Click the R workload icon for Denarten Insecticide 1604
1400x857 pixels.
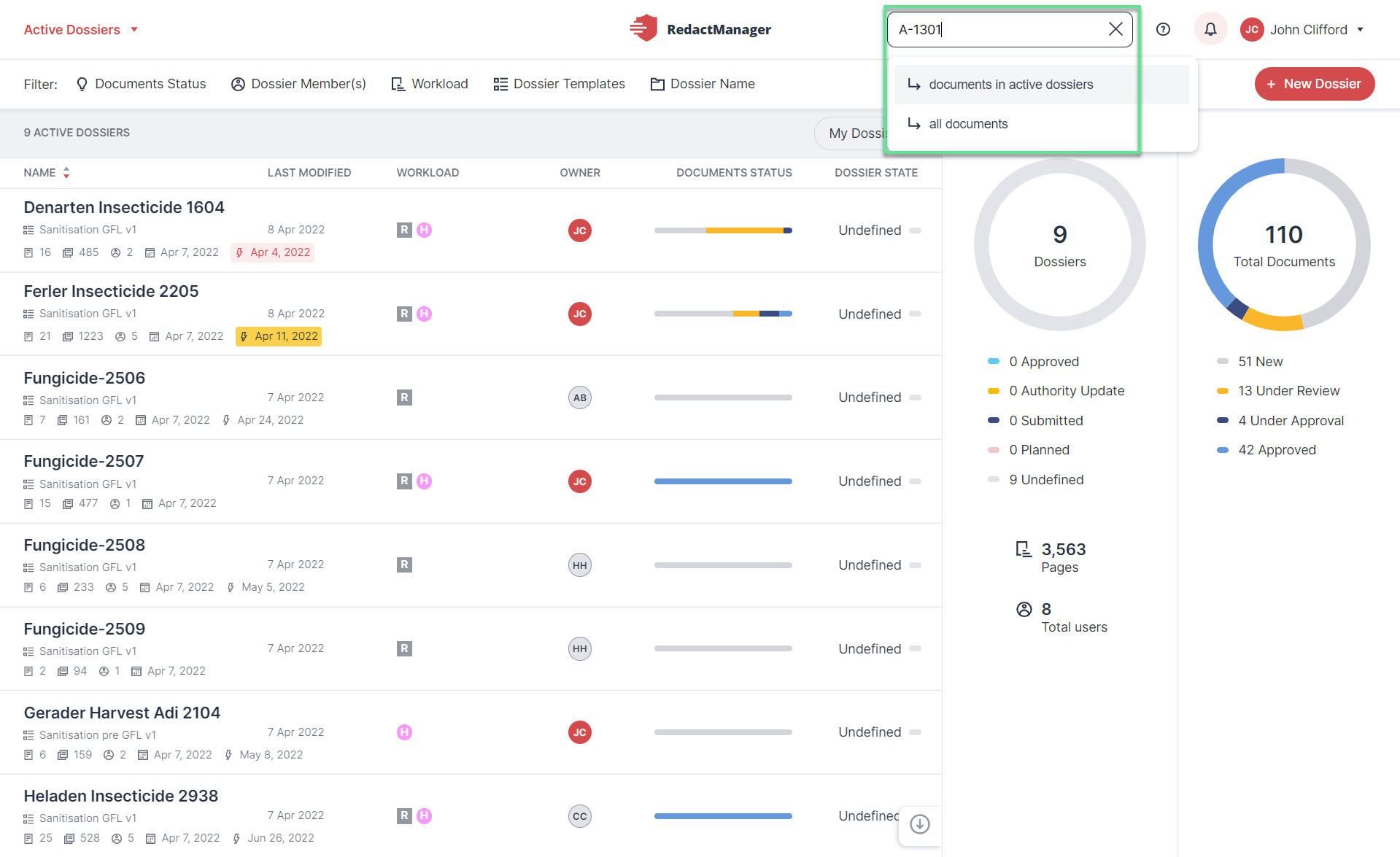[404, 230]
